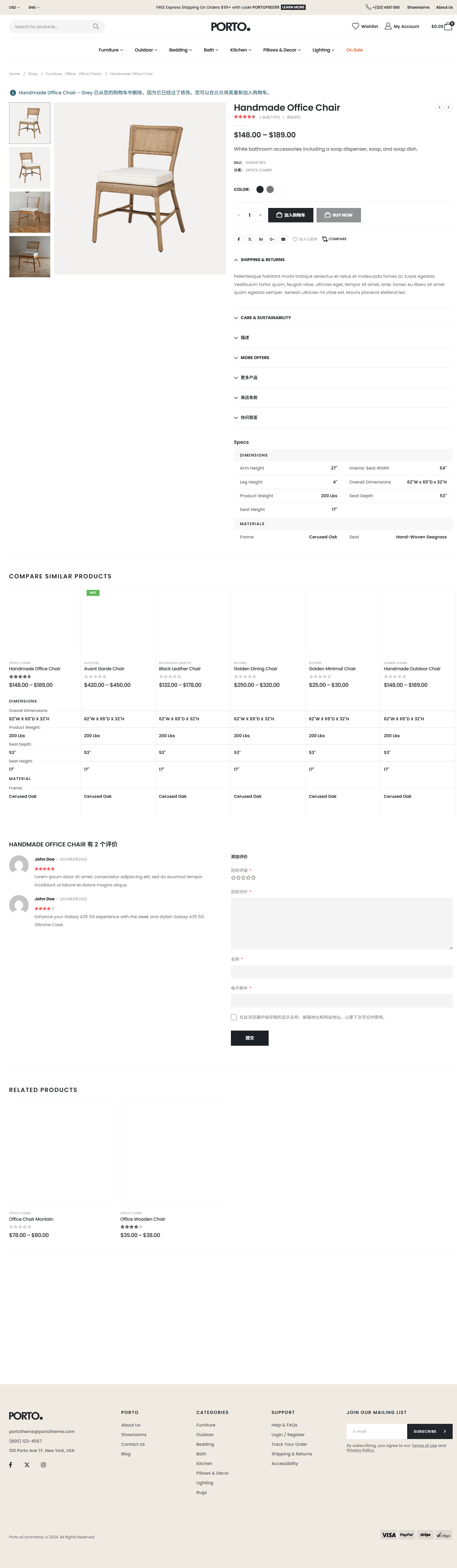Open the USD currency dropdown

click(14, 7)
